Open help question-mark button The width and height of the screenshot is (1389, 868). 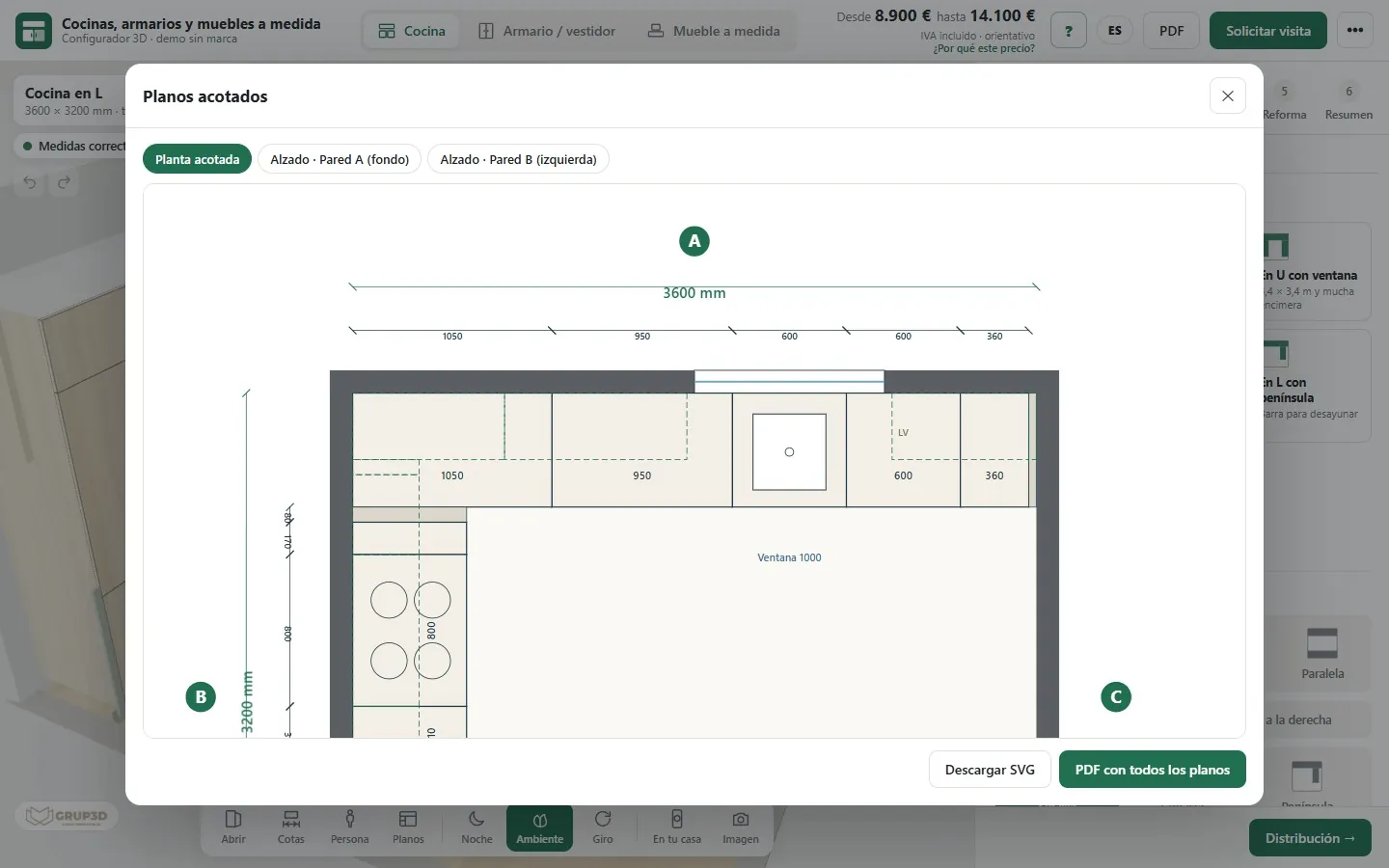click(x=1068, y=31)
